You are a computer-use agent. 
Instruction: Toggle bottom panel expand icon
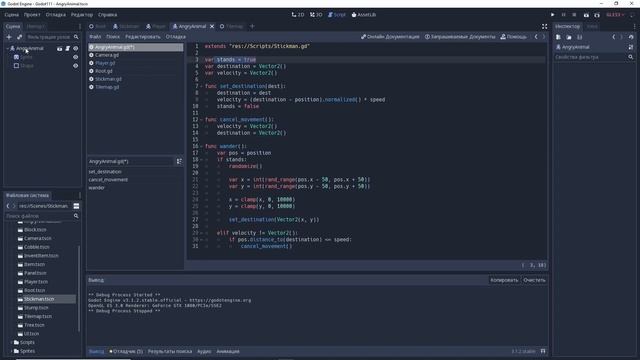pos(543,351)
